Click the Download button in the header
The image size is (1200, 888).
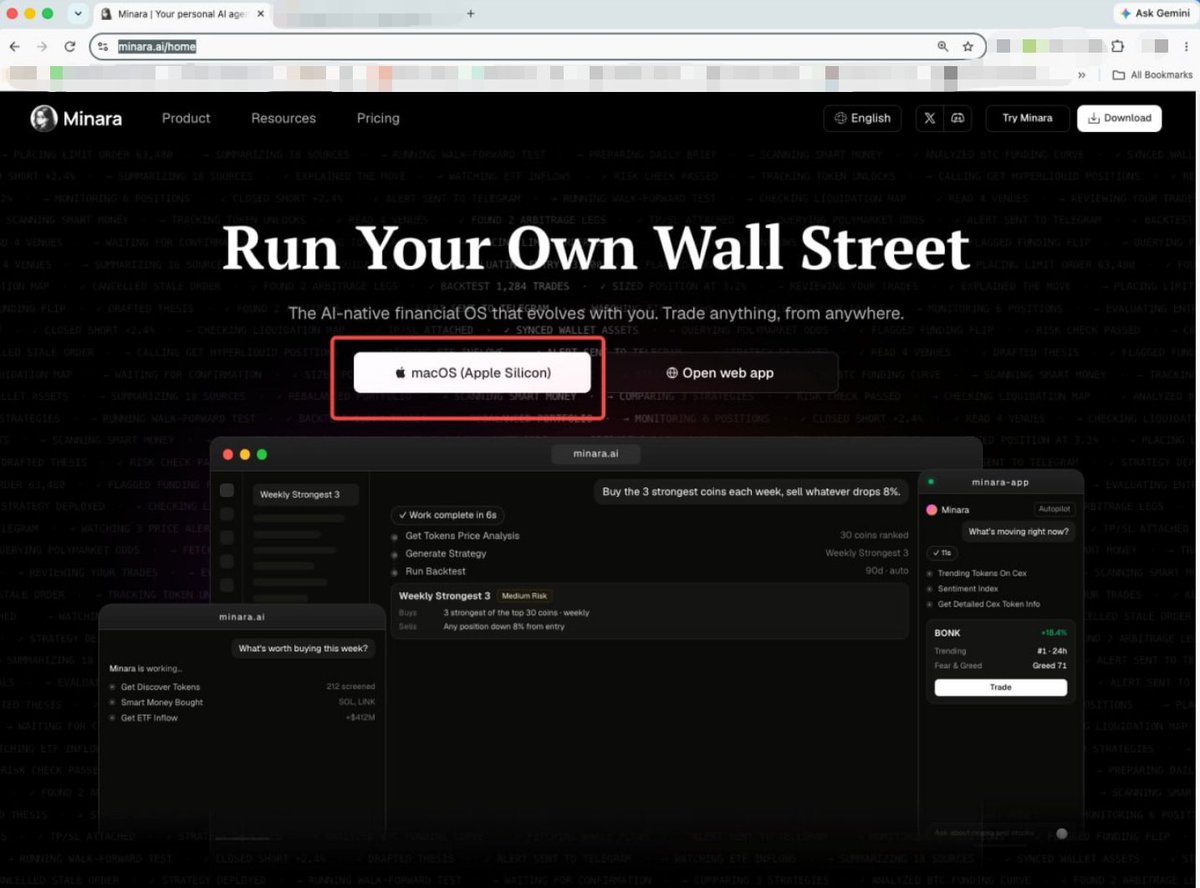click(1119, 118)
